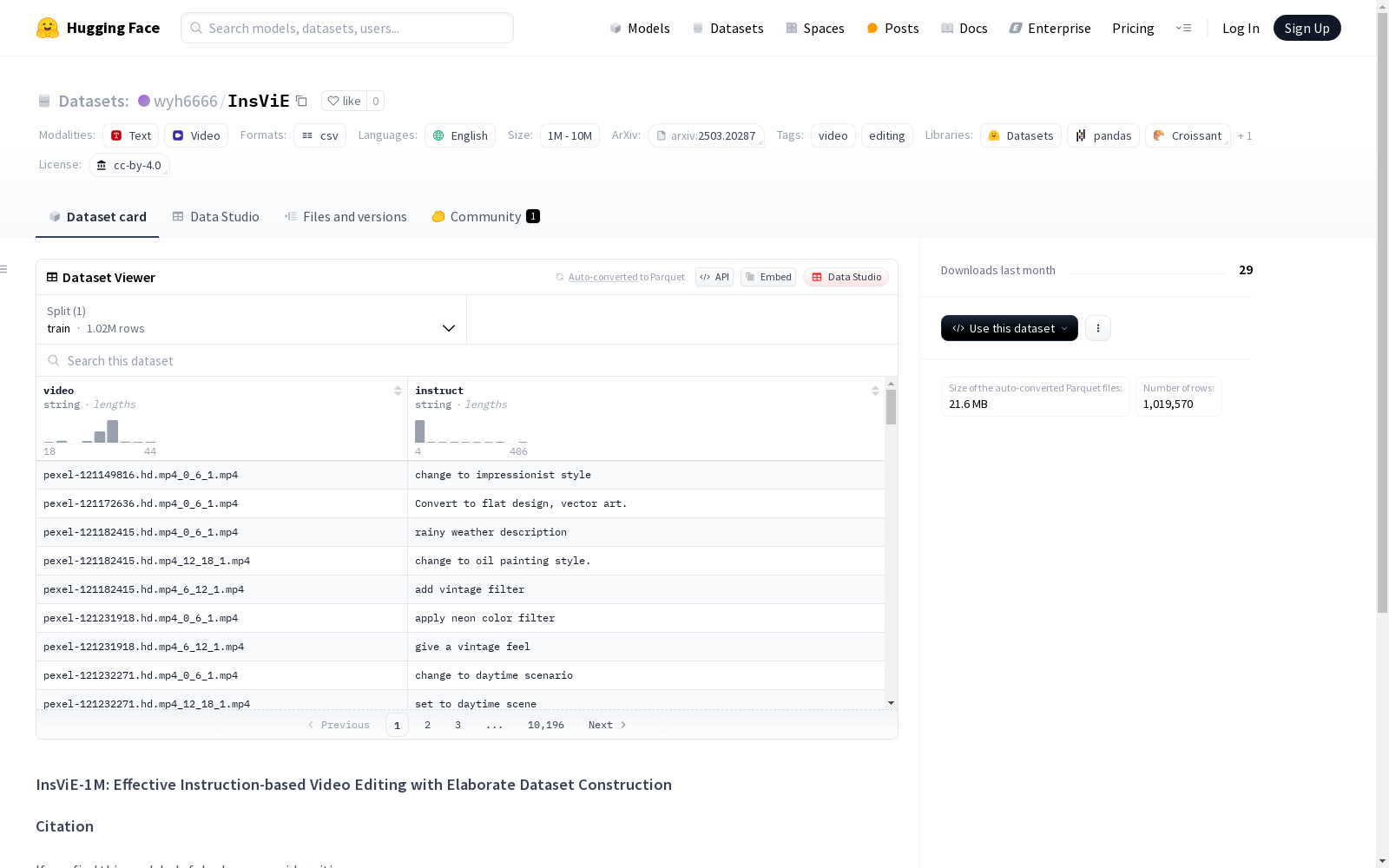Copy dataset name with the copy icon
Image resolution: width=1389 pixels, height=868 pixels.
301,101
